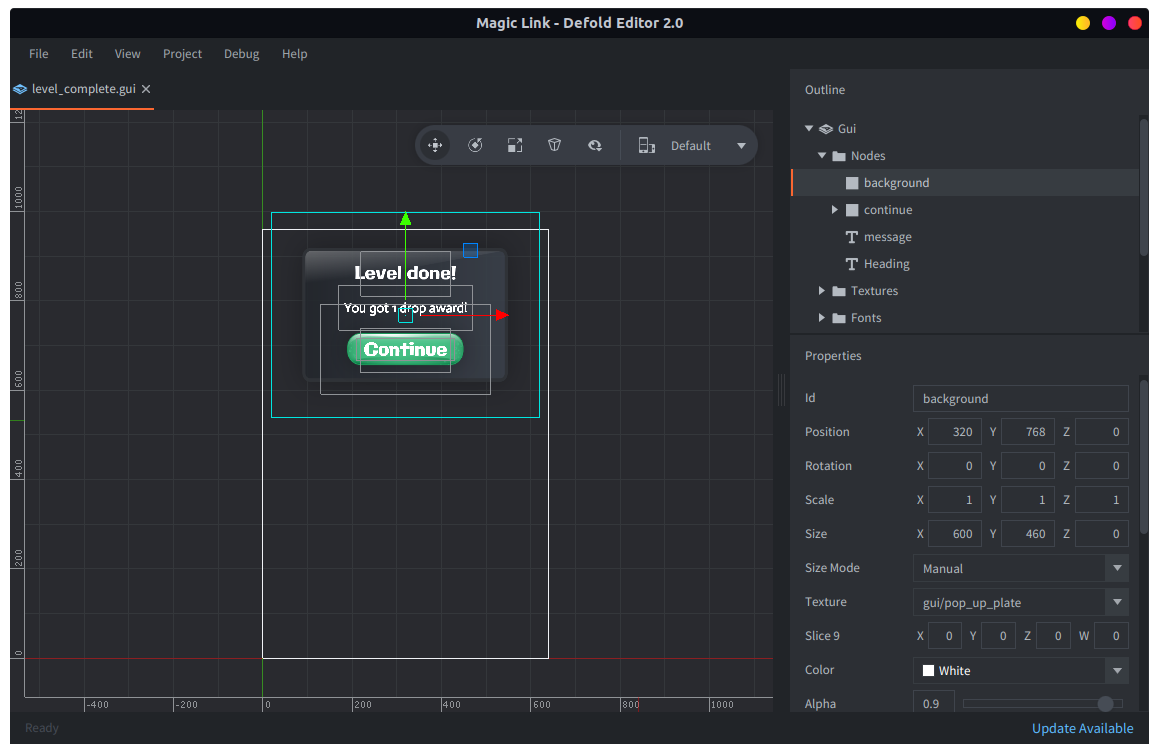The image size is (1159, 754).
Task: Collapse the Nodes folder
Action: (822, 156)
